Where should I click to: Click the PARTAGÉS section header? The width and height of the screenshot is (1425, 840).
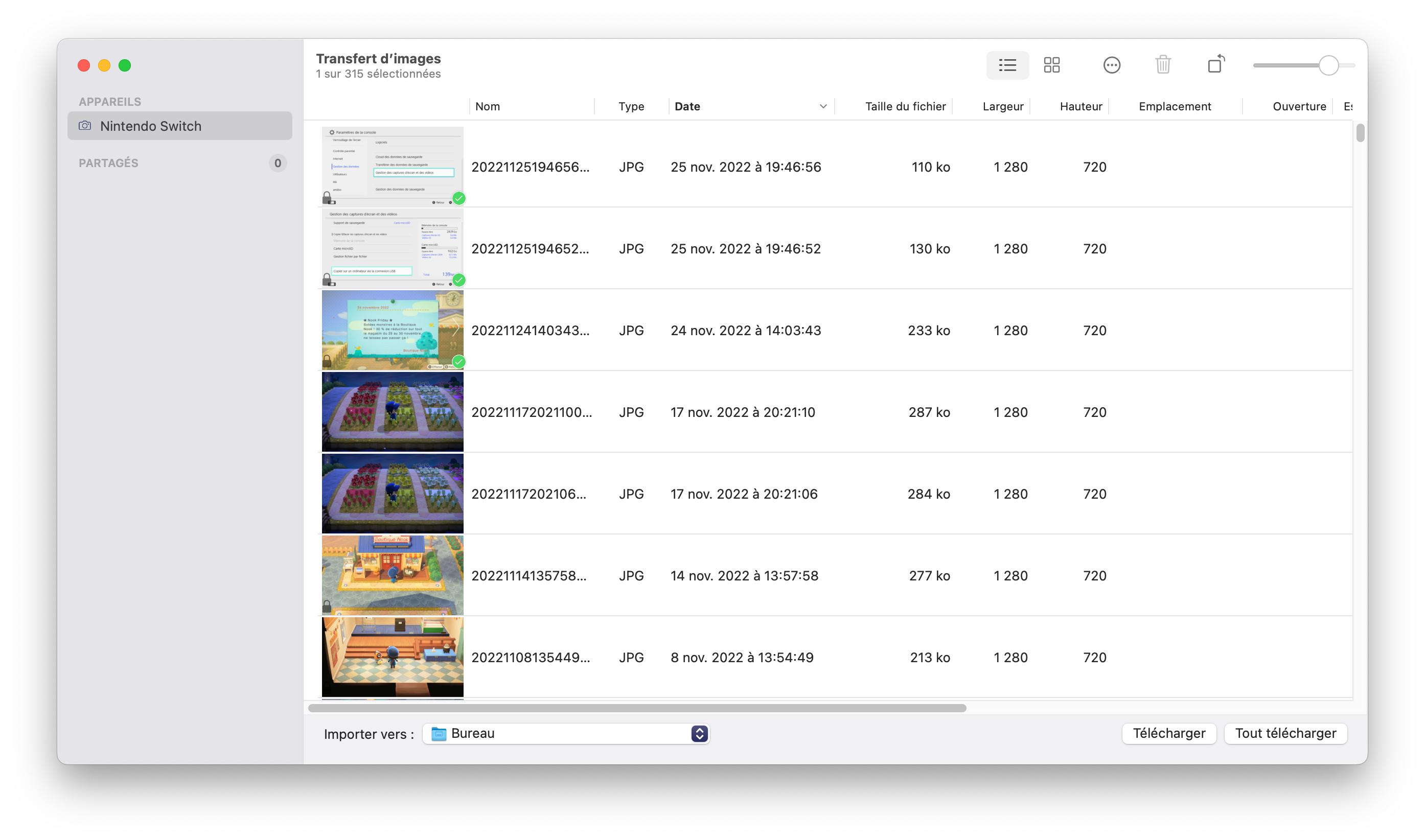pos(108,163)
